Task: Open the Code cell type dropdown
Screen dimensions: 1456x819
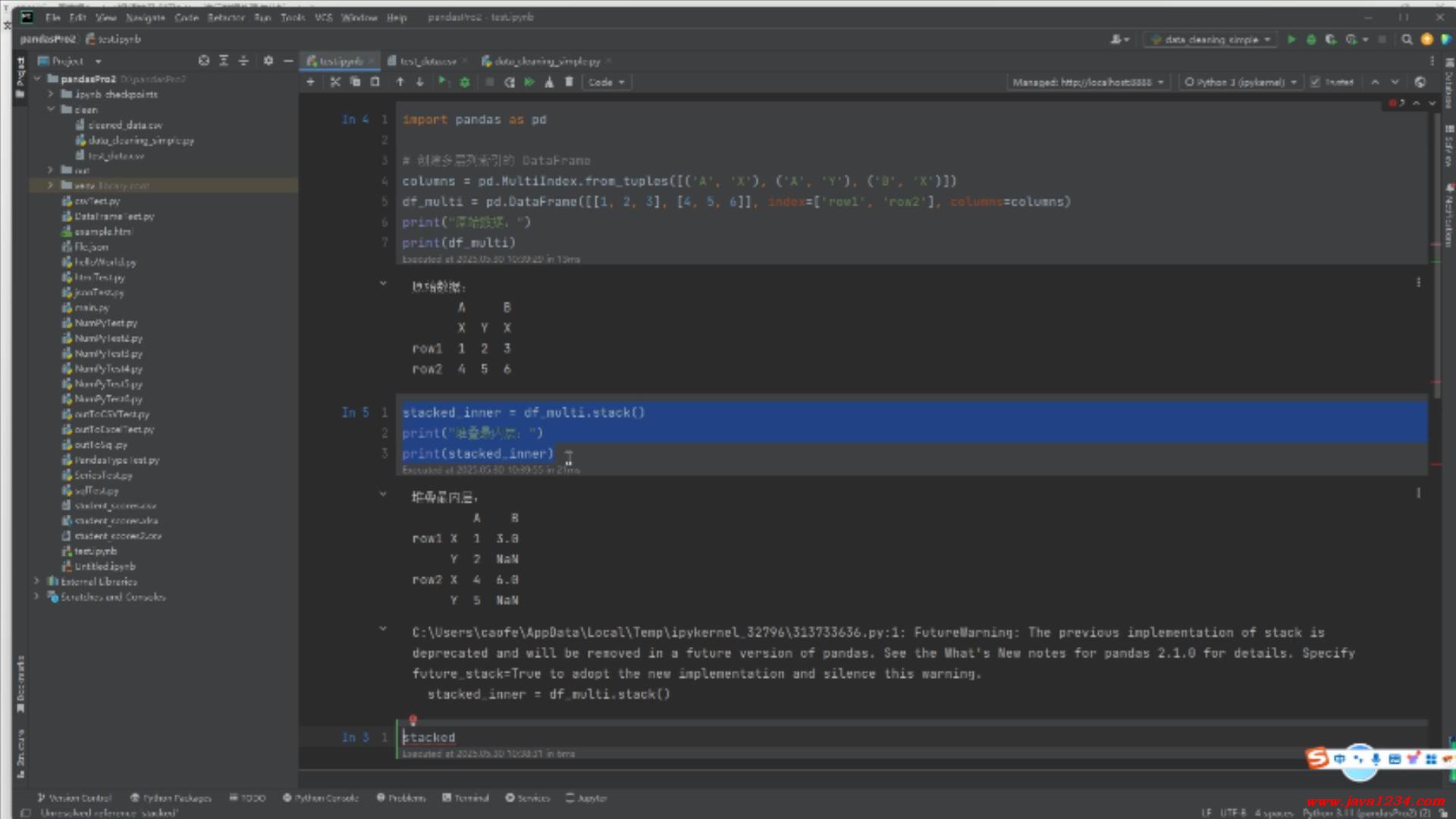Action: coord(606,82)
